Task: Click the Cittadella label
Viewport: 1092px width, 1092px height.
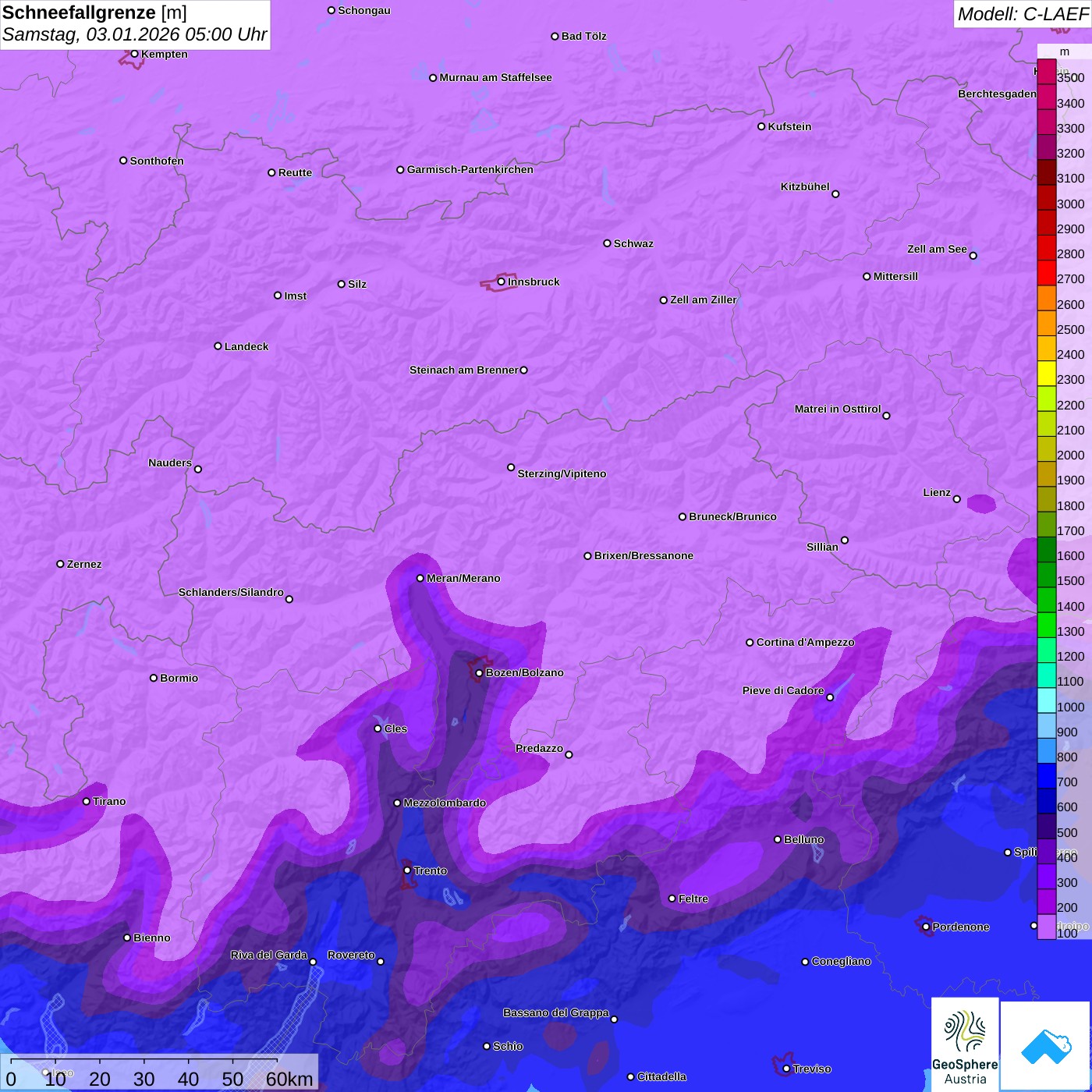Action: 661,1076
